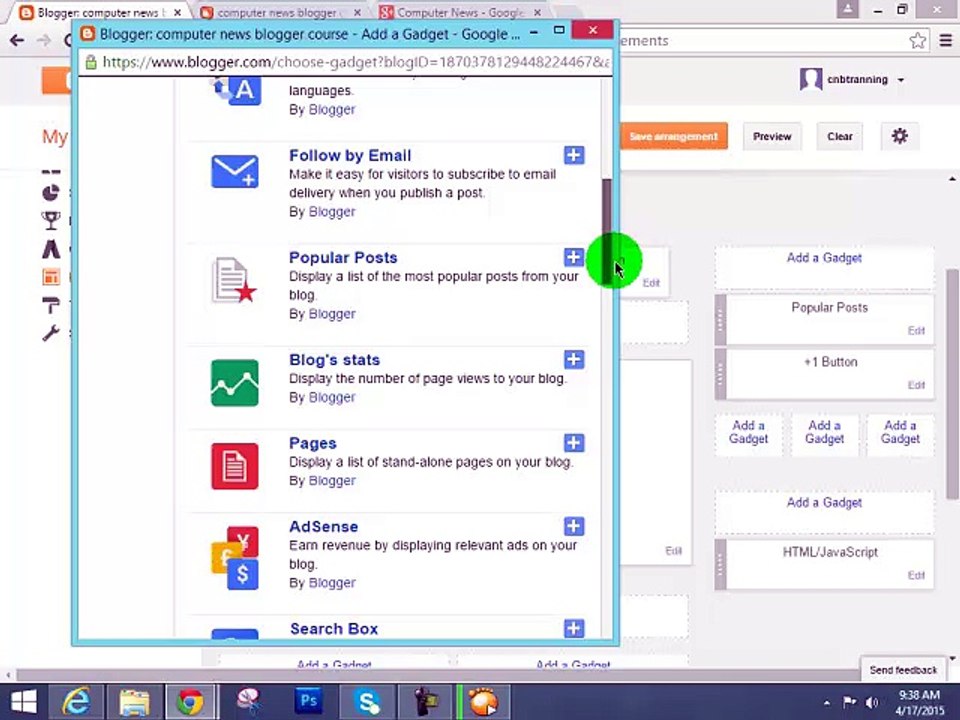Add the Popular Posts gadget with plus icon

(574, 257)
